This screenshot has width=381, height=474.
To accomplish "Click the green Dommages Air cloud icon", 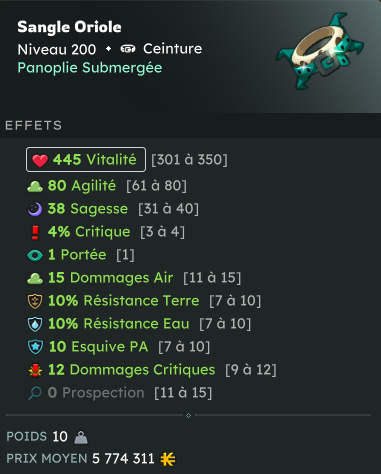I will [35, 278].
